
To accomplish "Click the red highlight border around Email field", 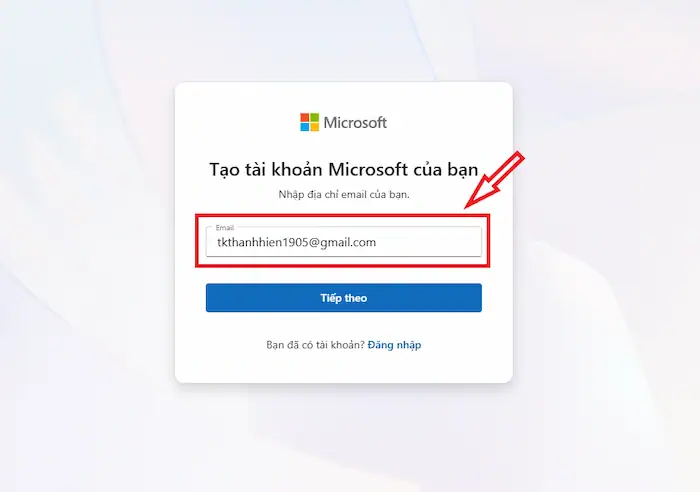I will coord(342,216).
